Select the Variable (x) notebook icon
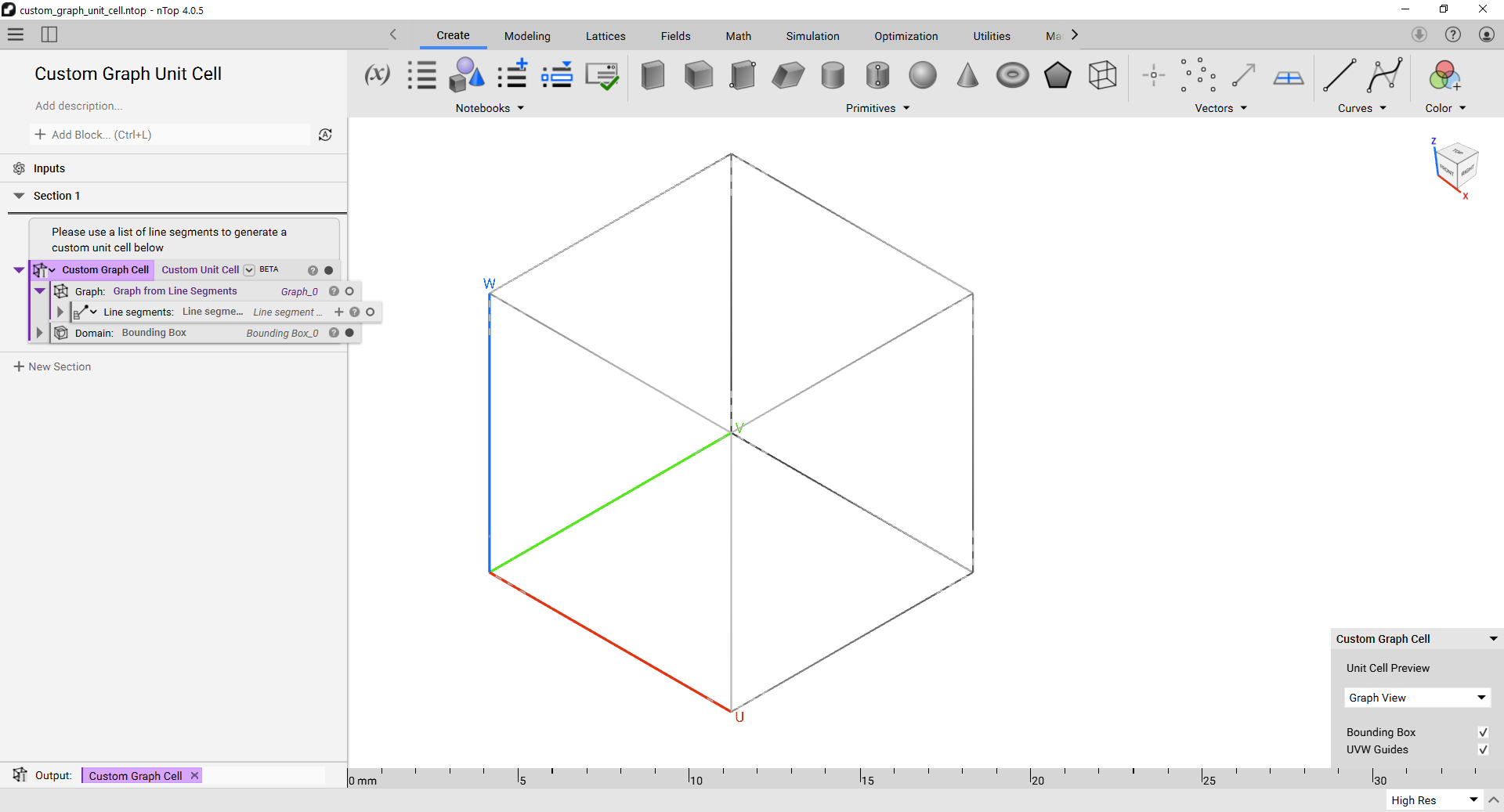The width and height of the screenshot is (1504, 812). 378,75
